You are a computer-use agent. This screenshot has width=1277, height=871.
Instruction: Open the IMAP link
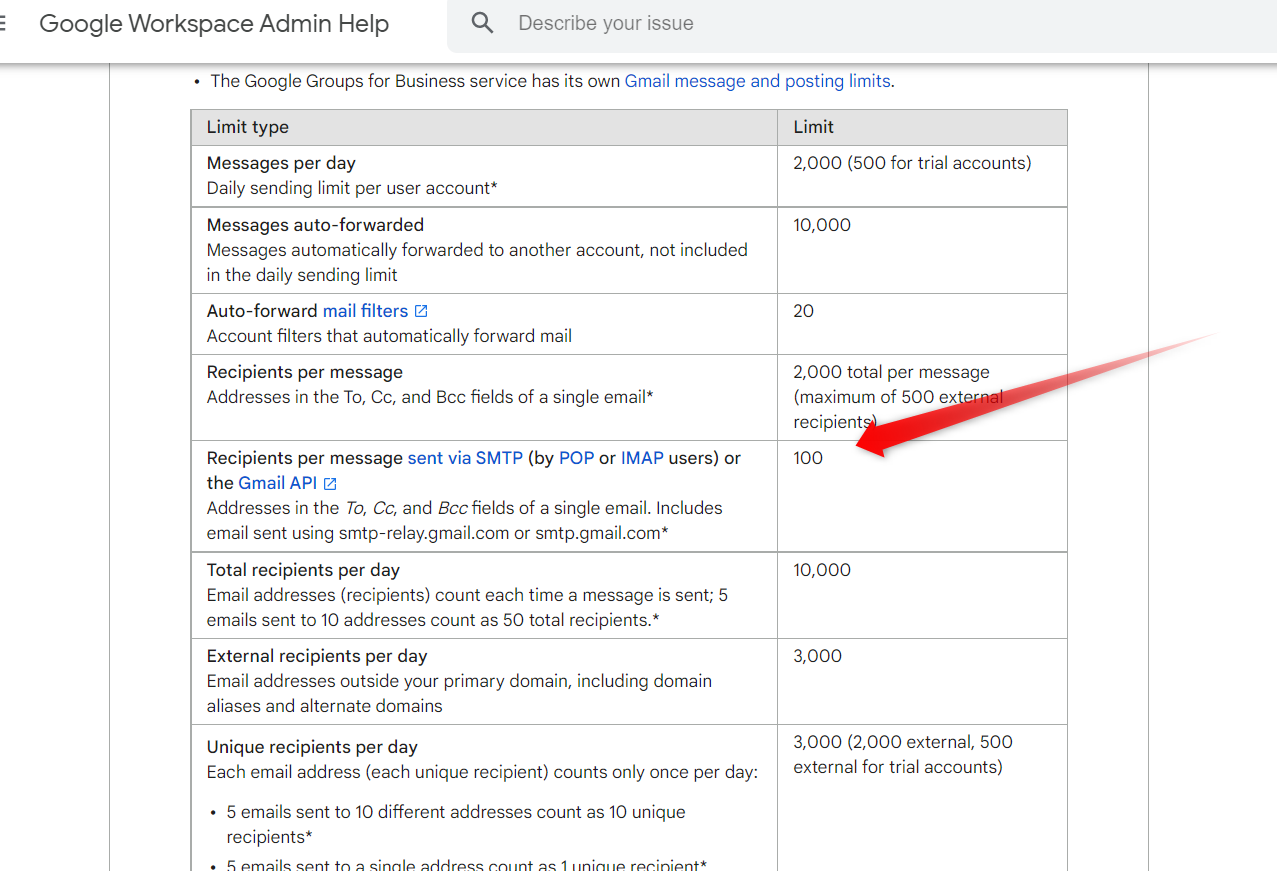642,458
